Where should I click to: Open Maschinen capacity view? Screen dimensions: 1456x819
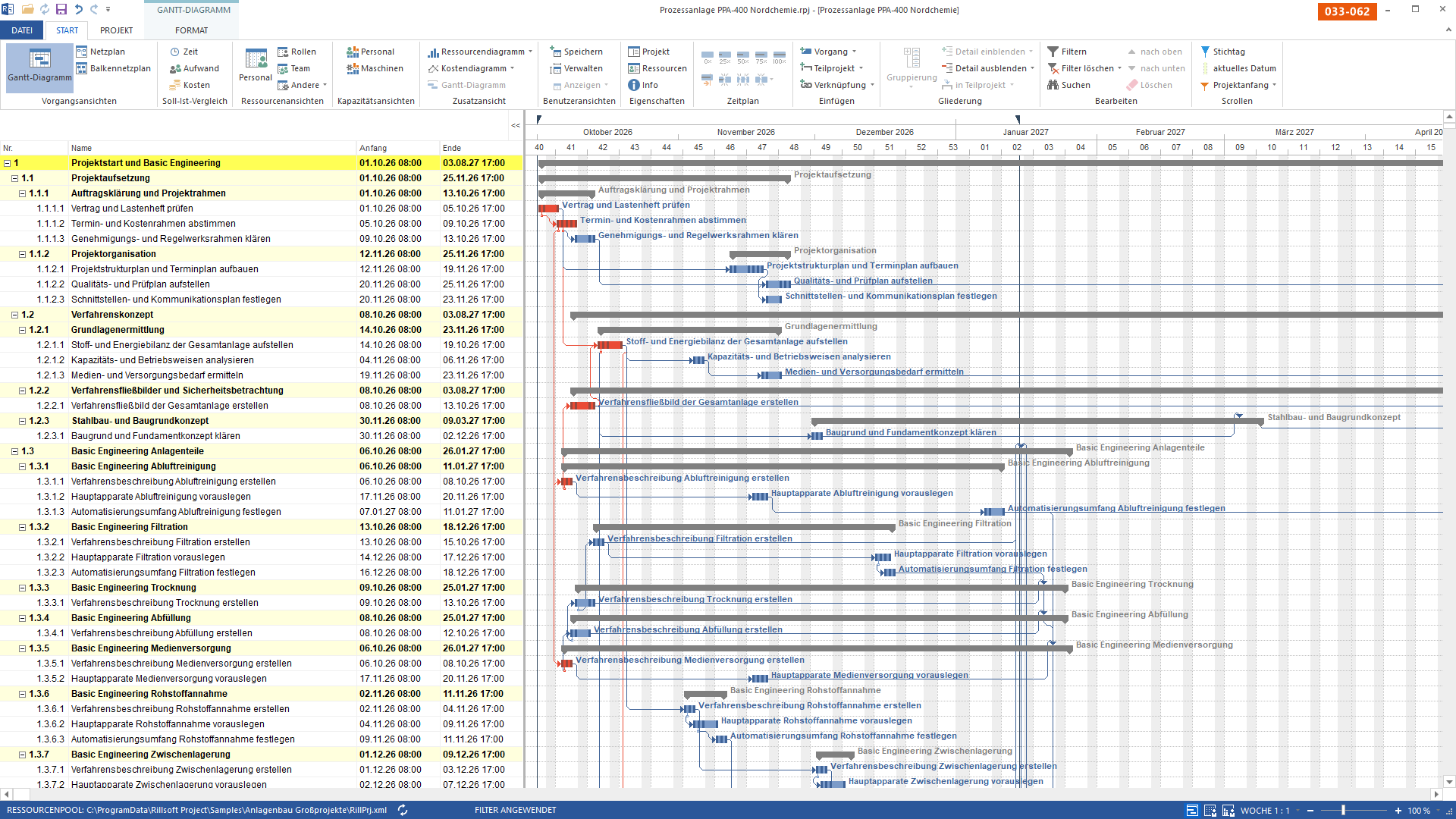click(x=375, y=68)
